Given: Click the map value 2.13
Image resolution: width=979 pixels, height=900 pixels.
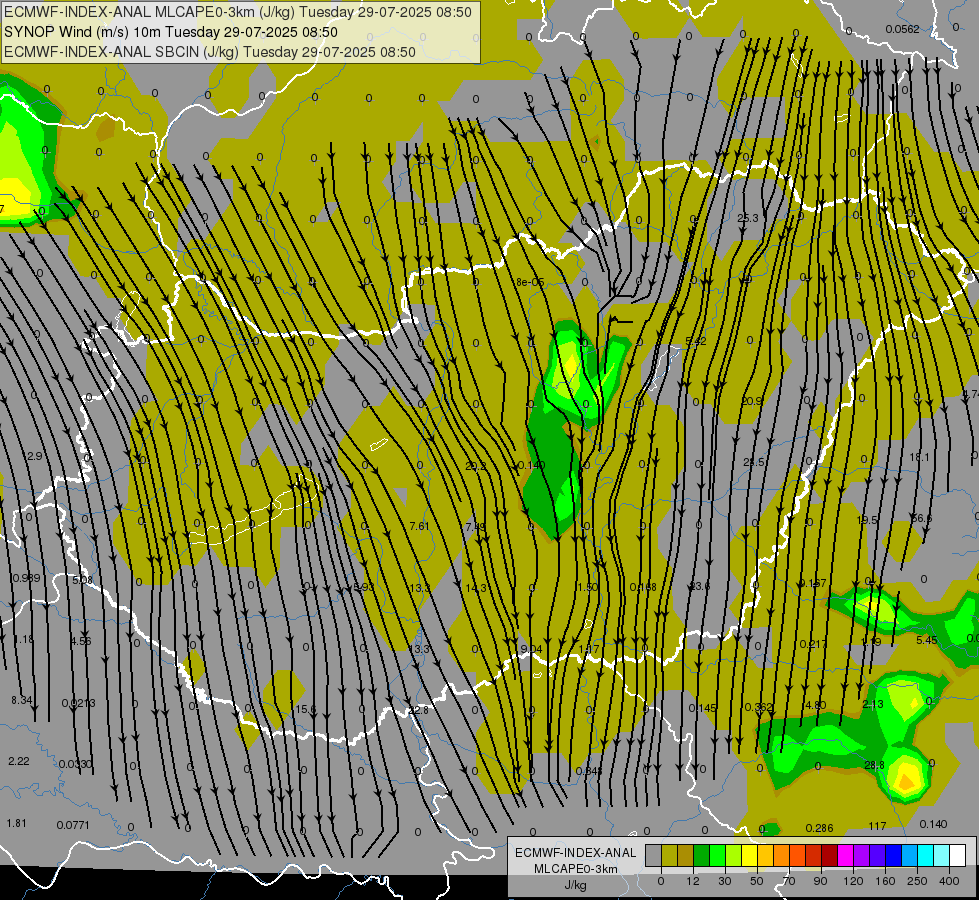Looking at the screenshot, I should 873,704.
